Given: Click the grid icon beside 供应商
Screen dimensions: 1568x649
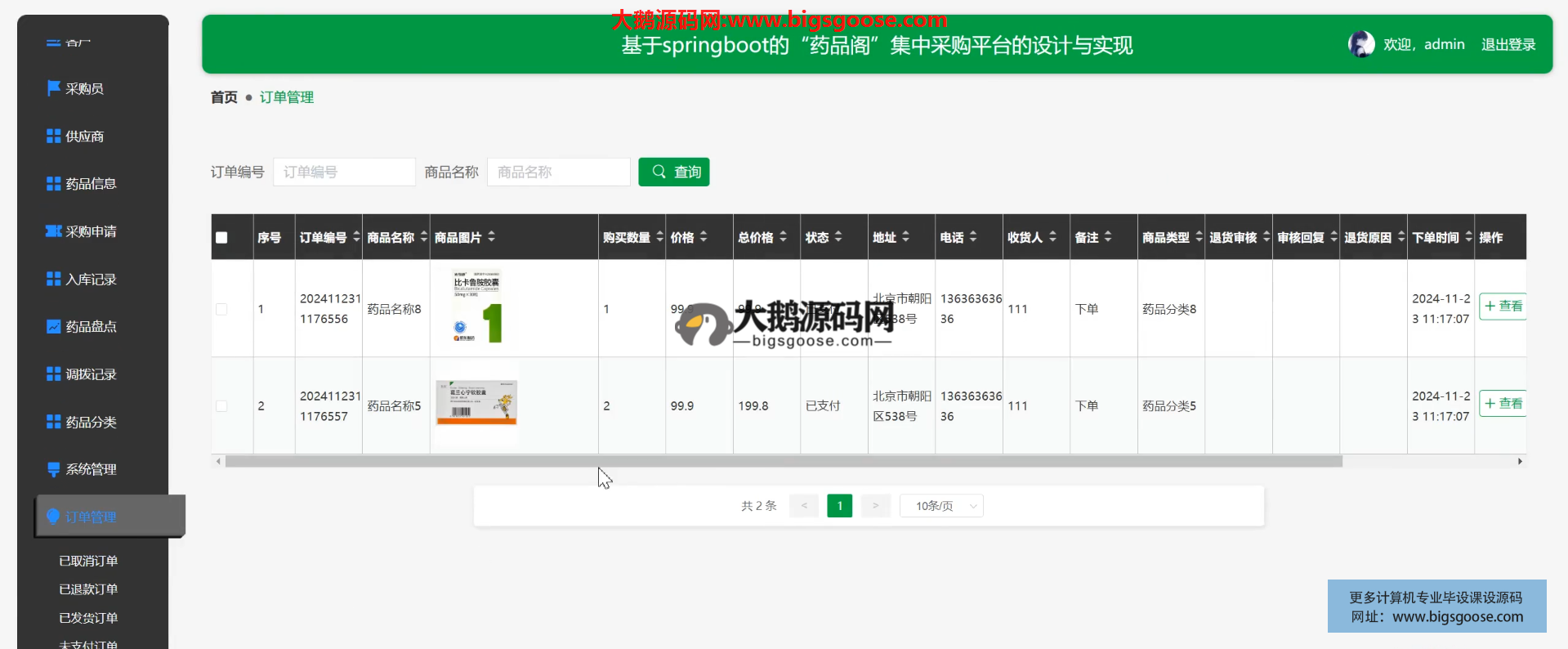Looking at the screenshot, I should tap(53, 137).
